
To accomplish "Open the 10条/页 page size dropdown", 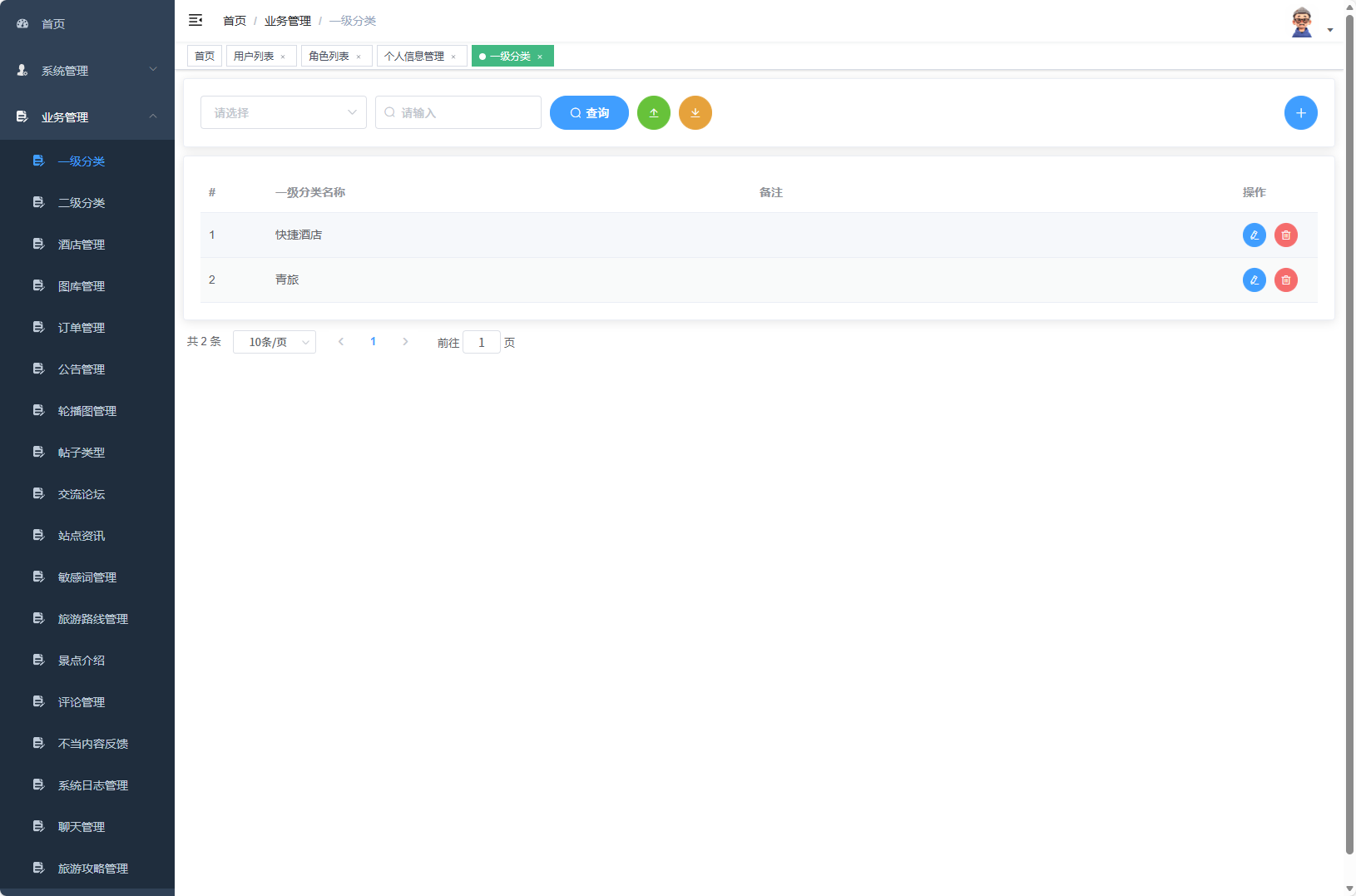I will pos(275,342).
